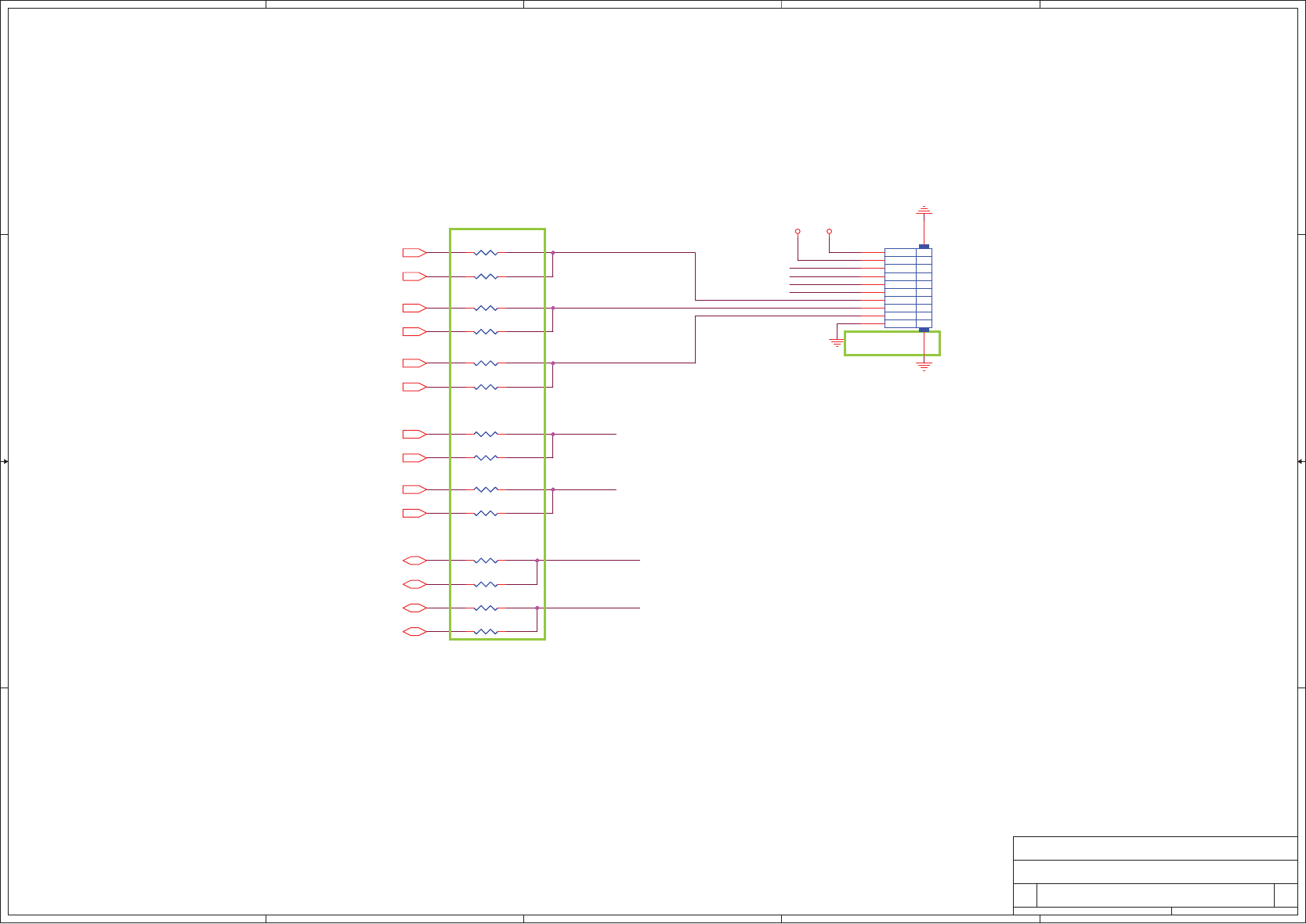Select the multi-pin connector symbol
1306x924 pixels.
click(x=908, y=288)
